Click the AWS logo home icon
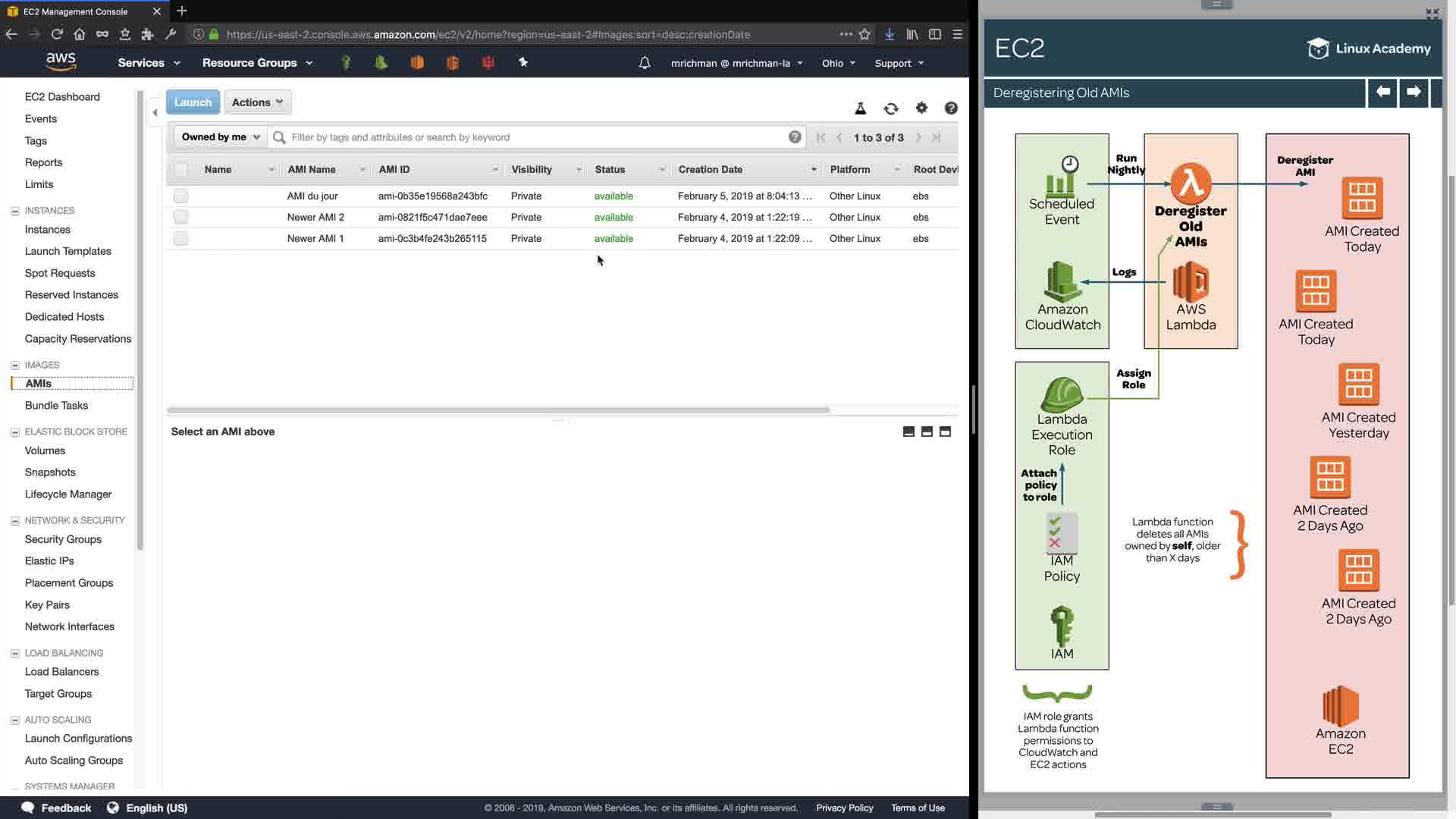Screen dimensions: 1456x819 (61, 61)
